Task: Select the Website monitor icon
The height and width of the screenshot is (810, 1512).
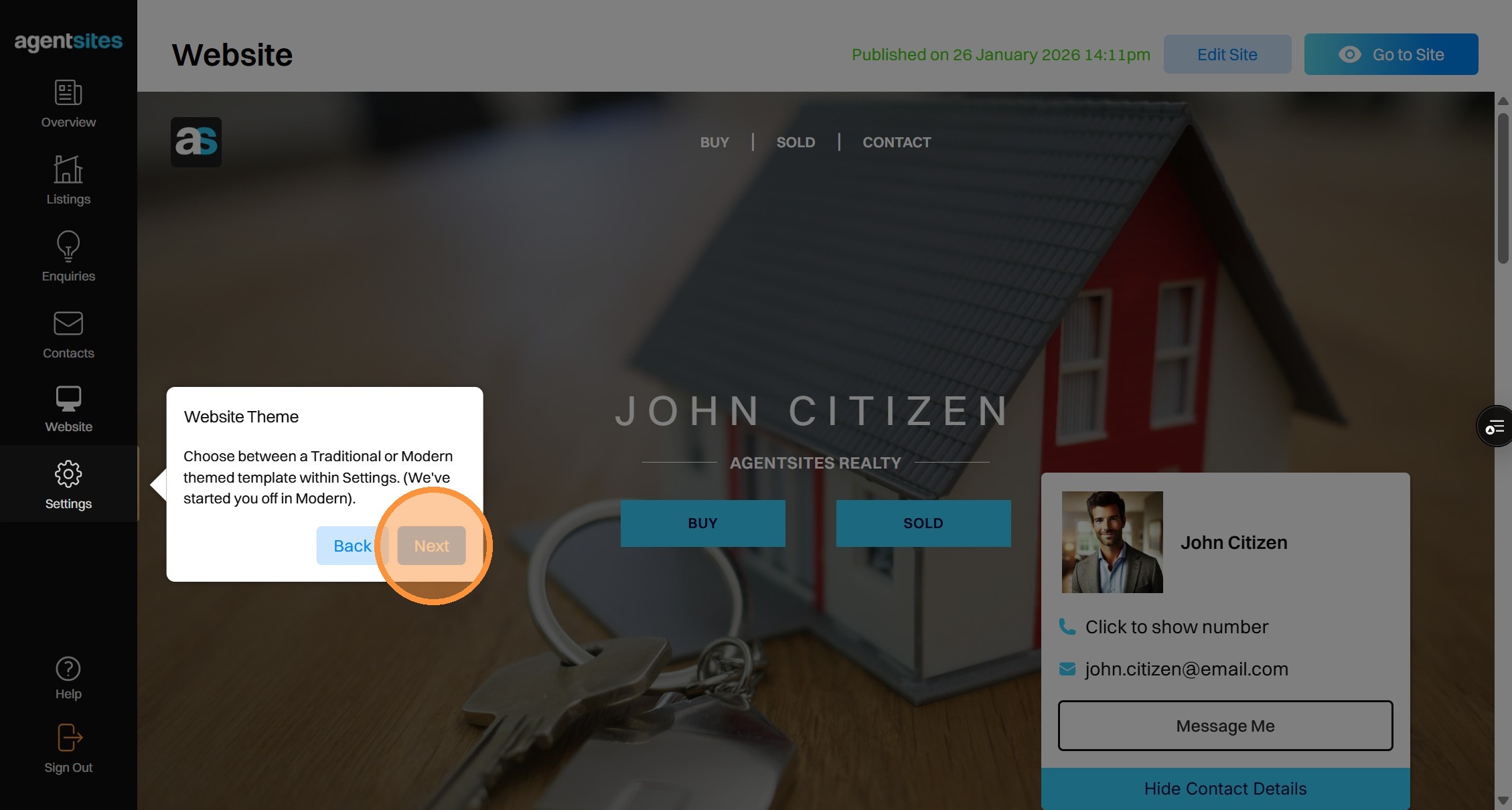Action: point(68,399)
